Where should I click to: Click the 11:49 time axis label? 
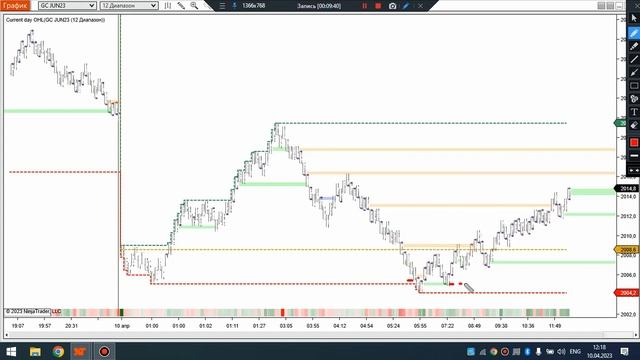pos(555,326)
